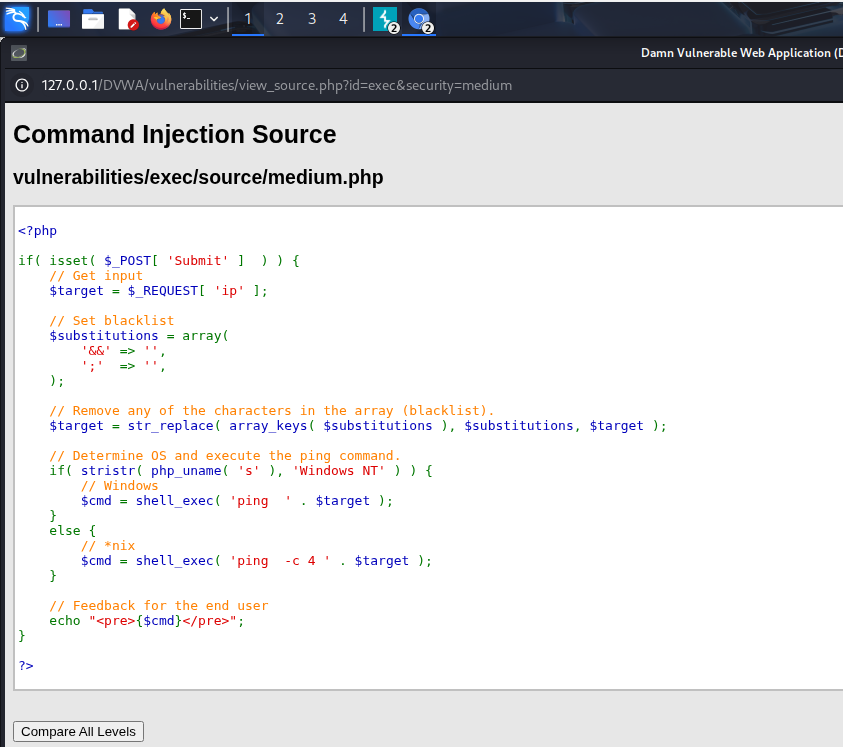The width and height of the screenshot is (843, 747).
Task: Open the file manager folder icon
Action: (x=92, y=19)
